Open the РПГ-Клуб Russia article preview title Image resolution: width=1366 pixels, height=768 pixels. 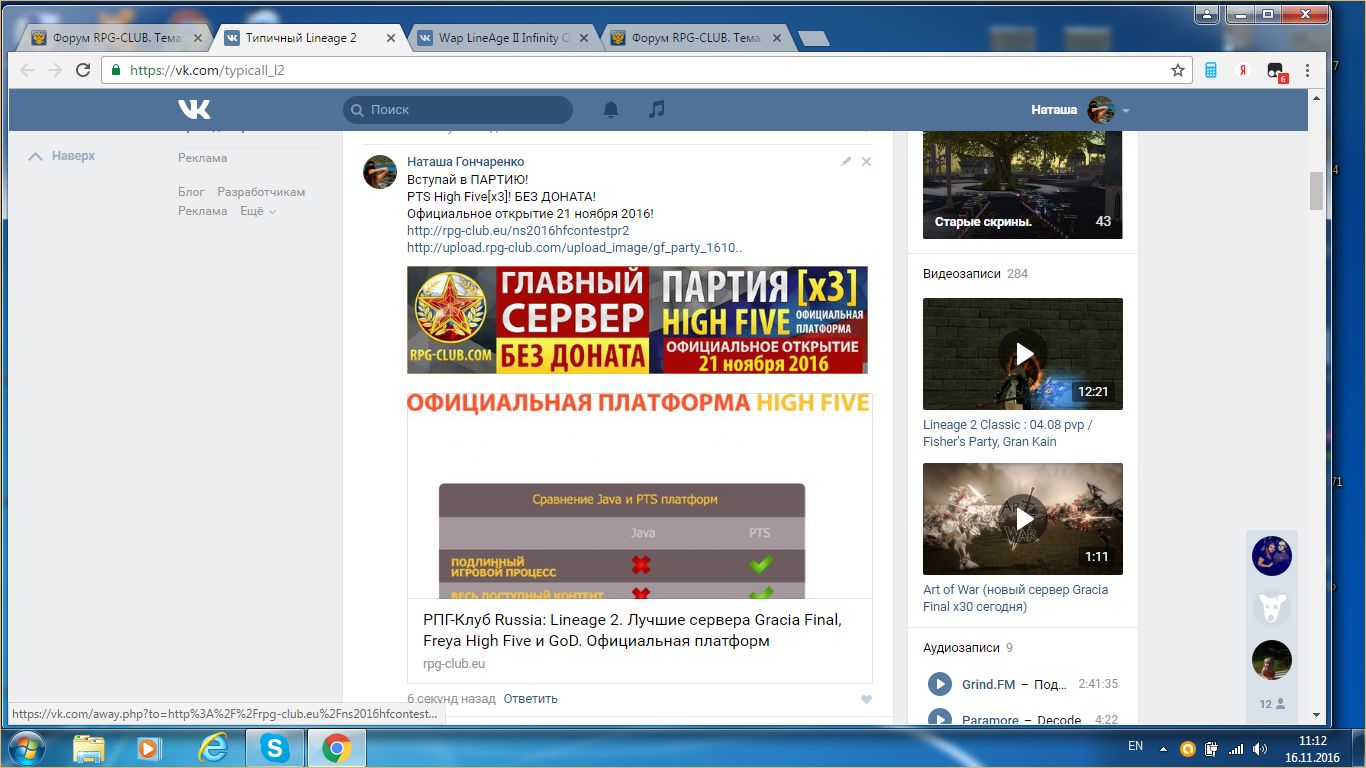[632, 630]
